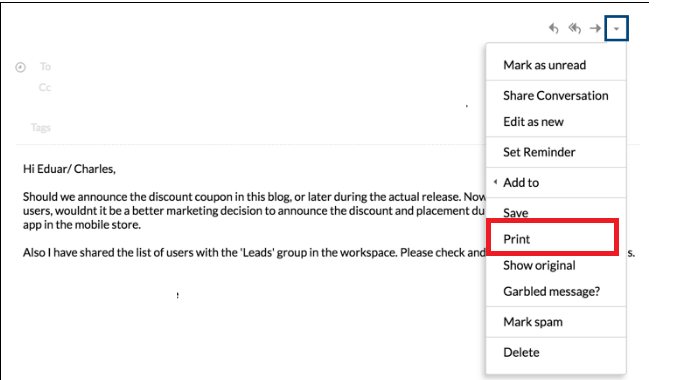This screenshot has height=380, width=700.
Task: Click the Forward arrow icon
Action: (595, 29)
